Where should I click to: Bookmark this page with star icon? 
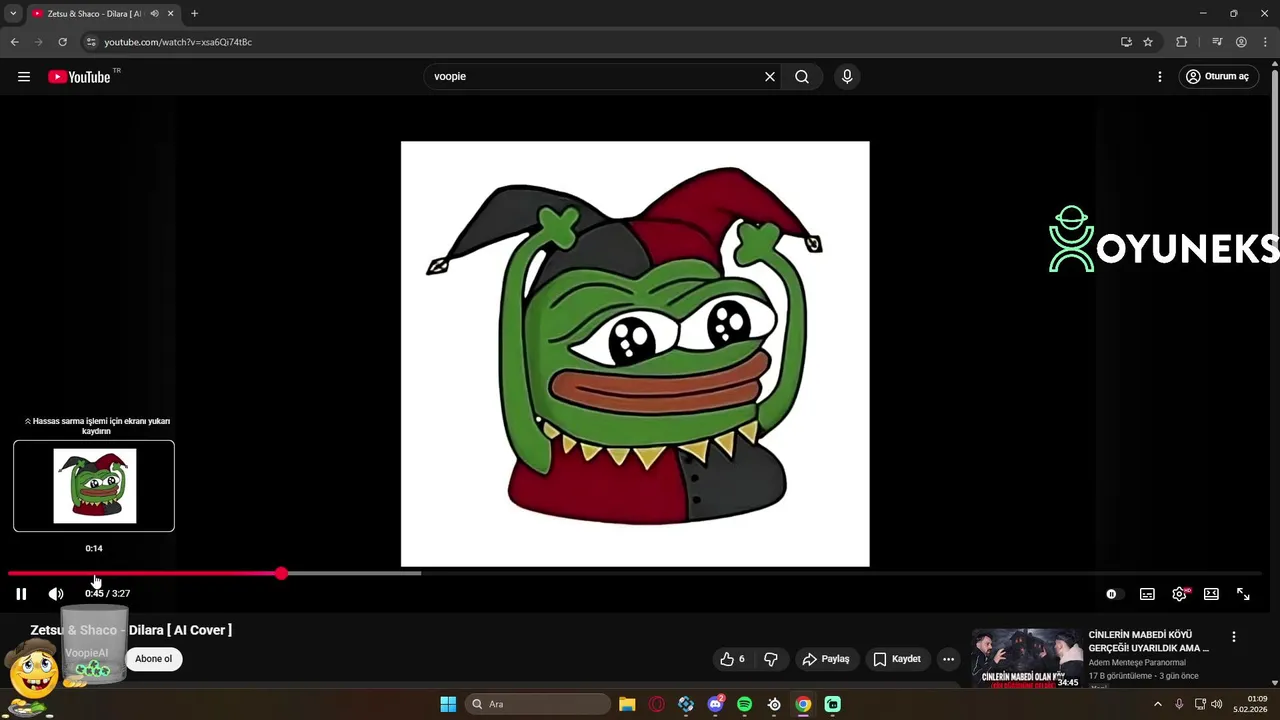(1148, 42)
